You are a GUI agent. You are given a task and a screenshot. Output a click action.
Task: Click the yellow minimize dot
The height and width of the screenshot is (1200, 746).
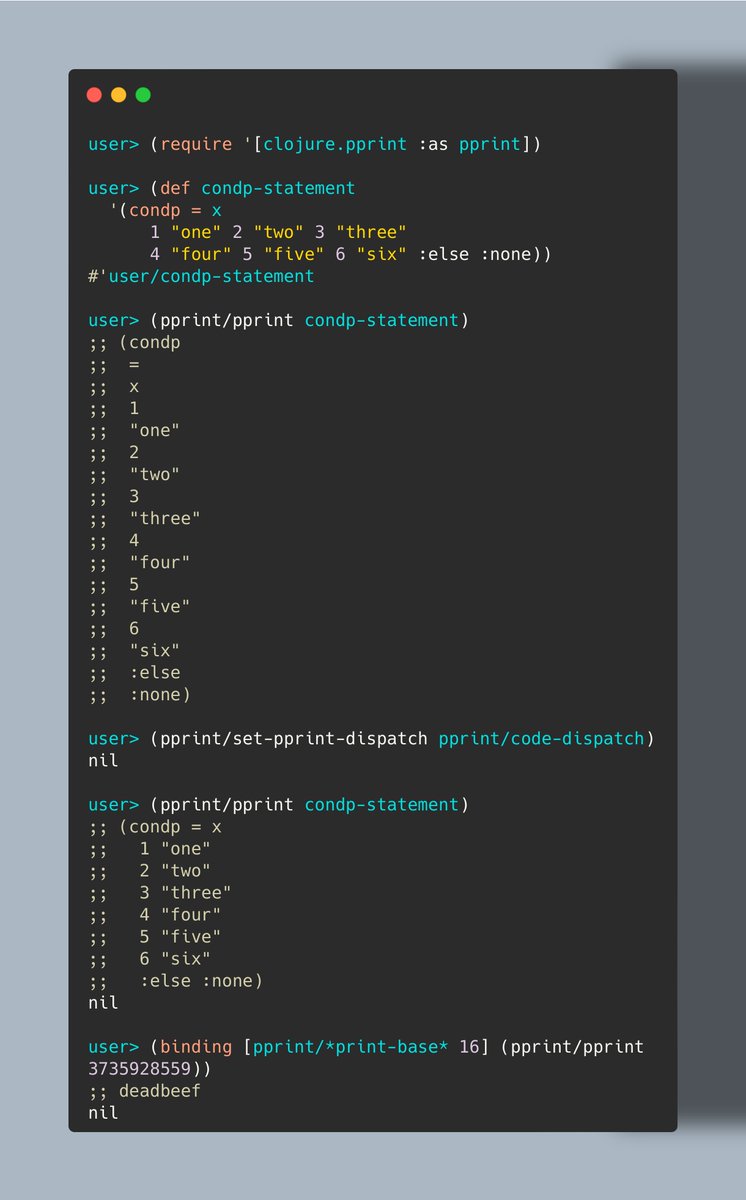(119, 95)
